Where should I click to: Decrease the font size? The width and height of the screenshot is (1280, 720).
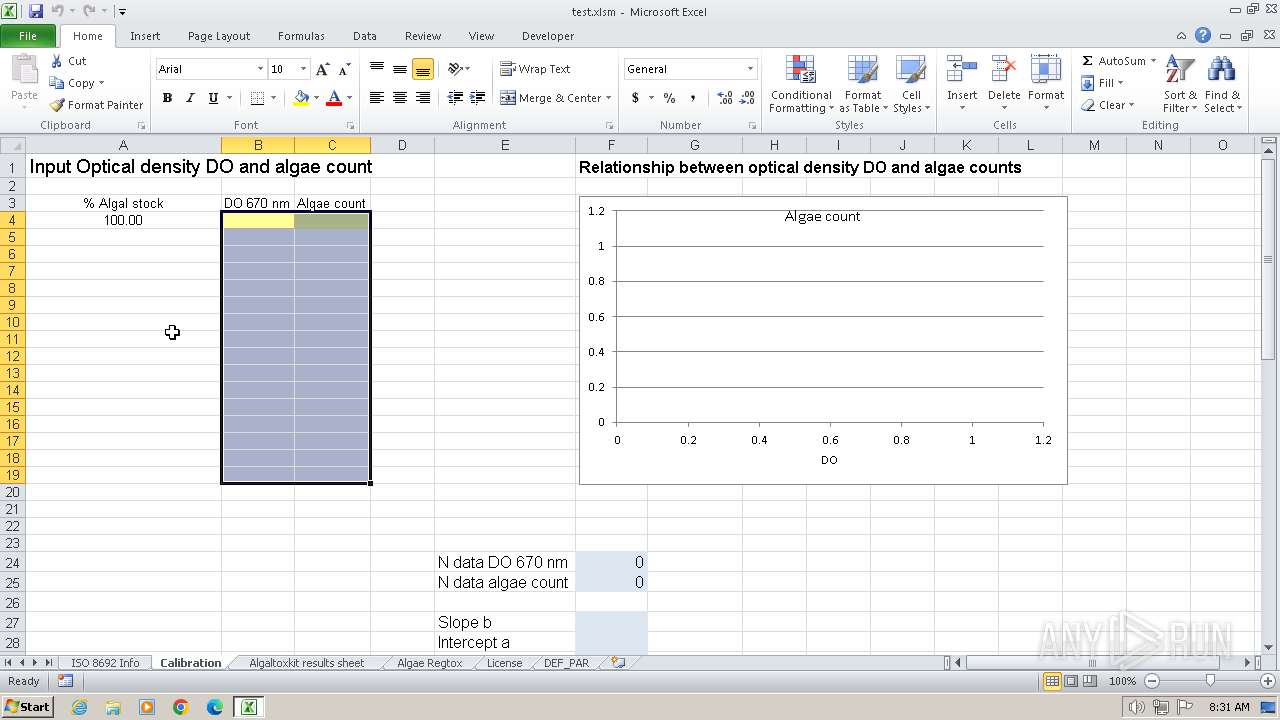pyautogui.click(x=344, y=69)
